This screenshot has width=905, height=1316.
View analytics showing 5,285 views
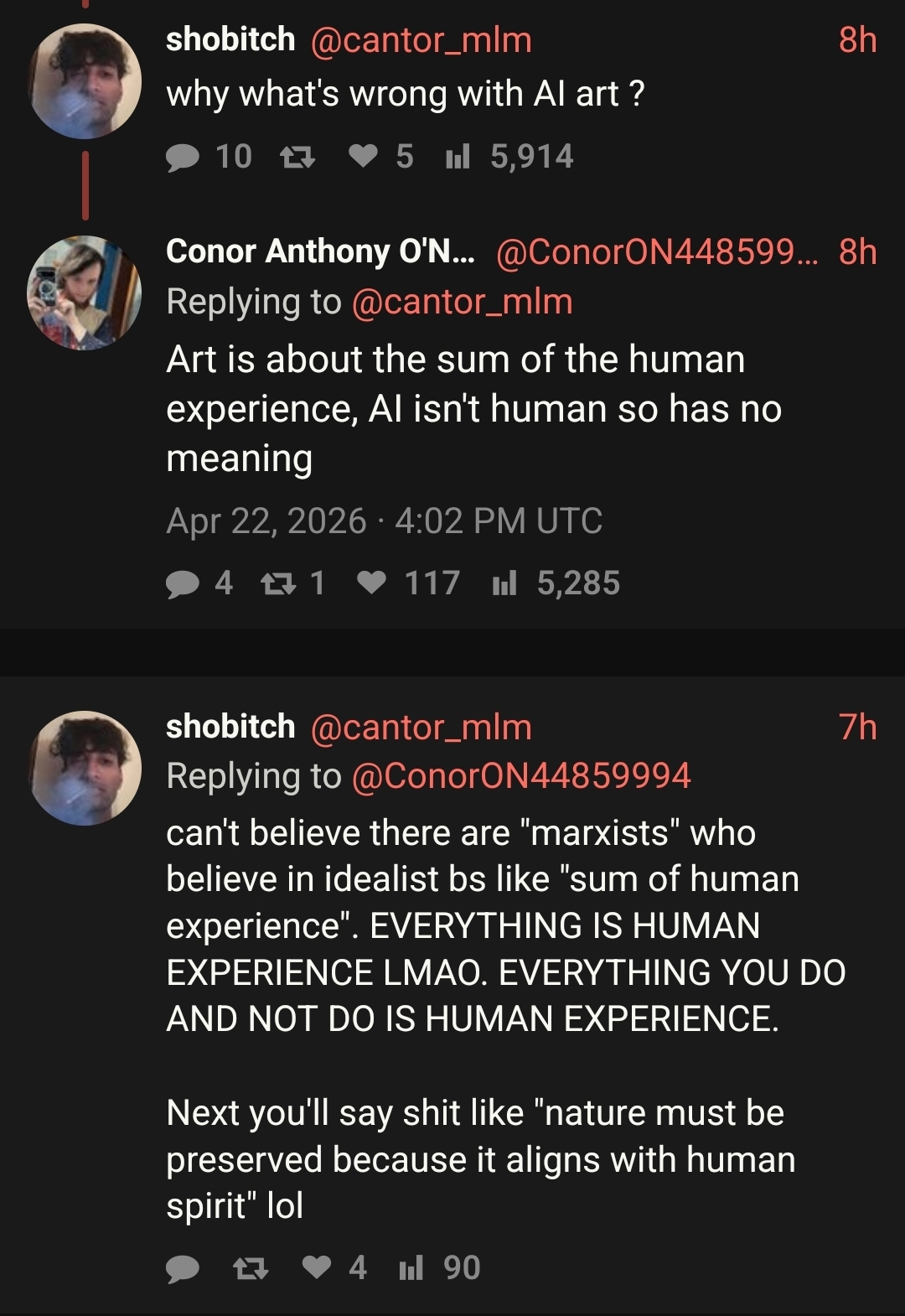click(504, 583)
